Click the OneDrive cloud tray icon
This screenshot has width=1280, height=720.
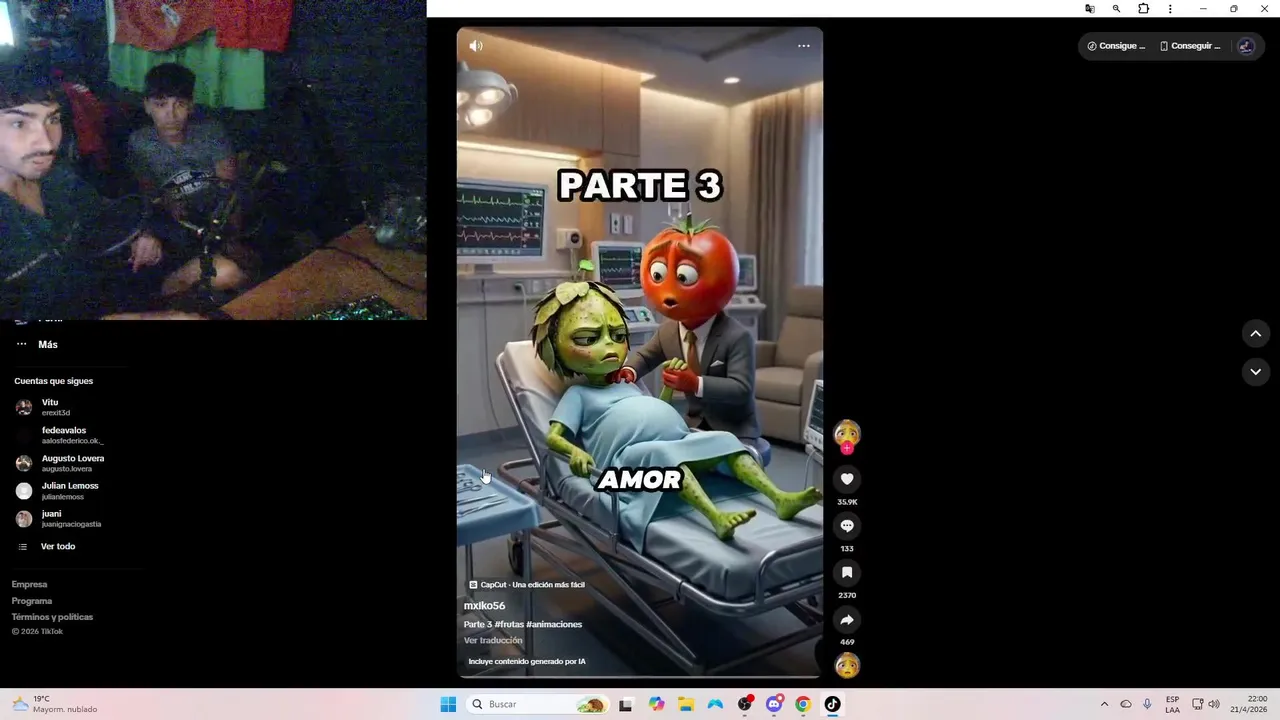(x=1126, y=704)
